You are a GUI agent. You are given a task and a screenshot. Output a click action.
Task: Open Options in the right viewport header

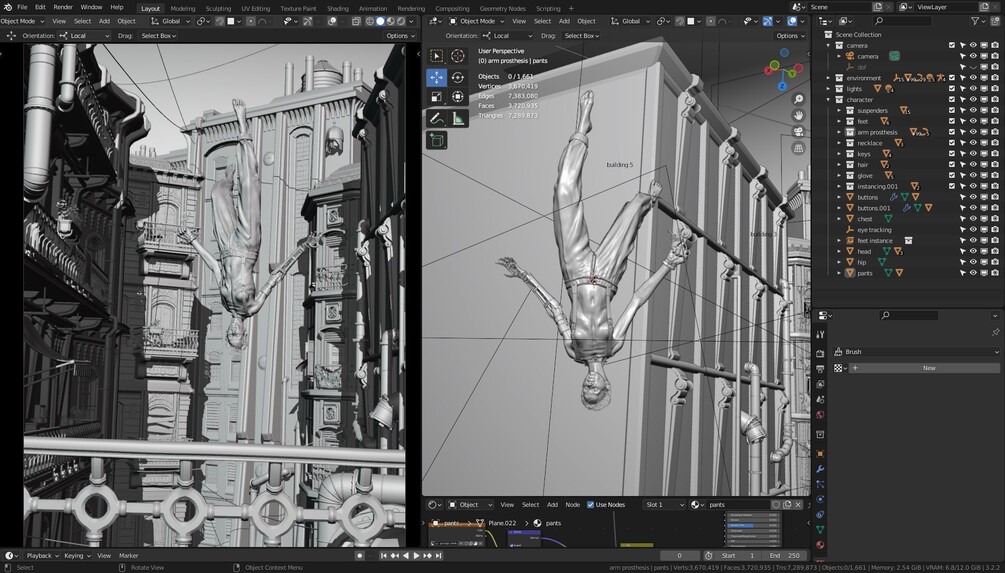point(789,36)
